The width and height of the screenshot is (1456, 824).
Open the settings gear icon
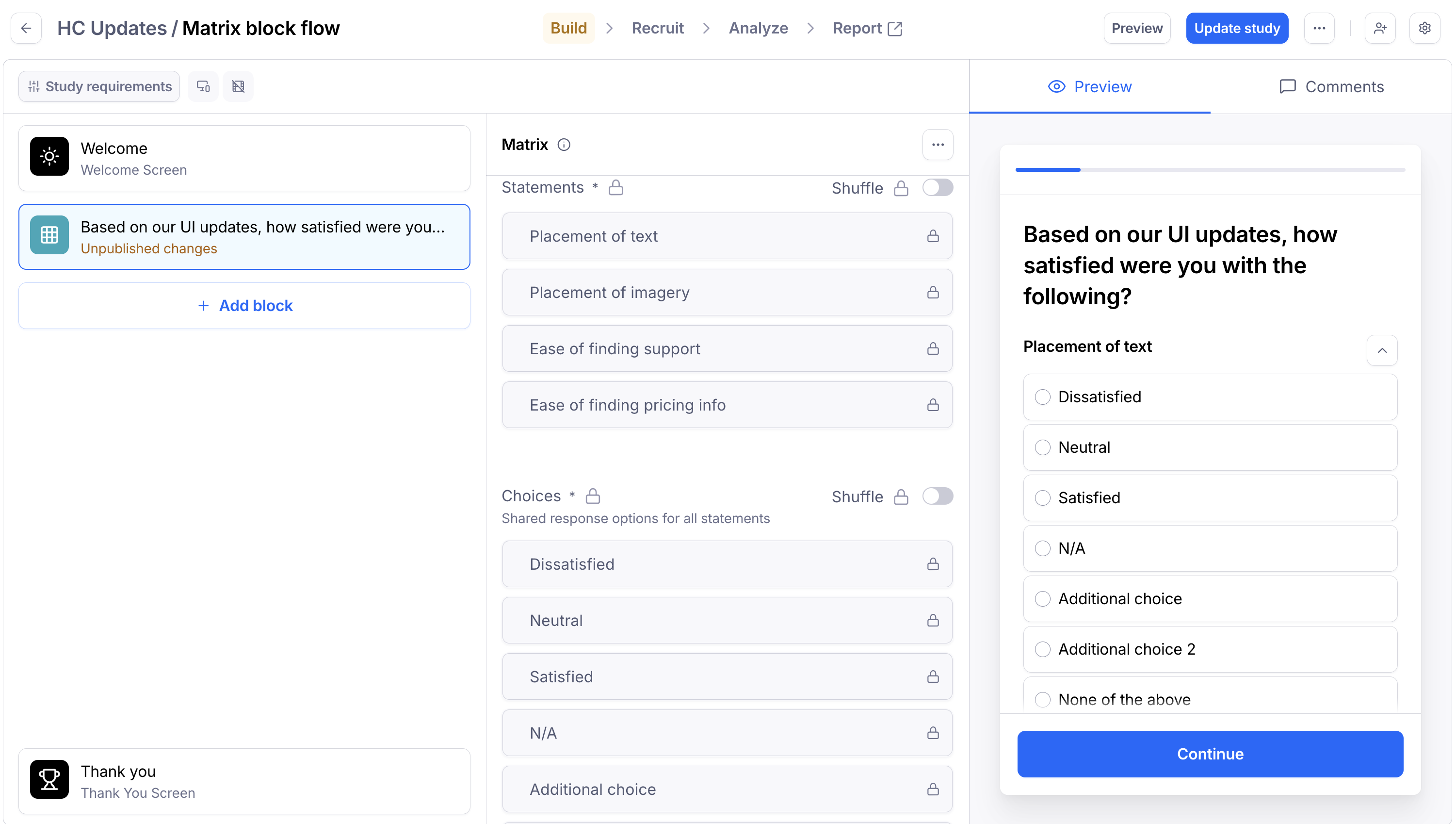coord(1424,28)
